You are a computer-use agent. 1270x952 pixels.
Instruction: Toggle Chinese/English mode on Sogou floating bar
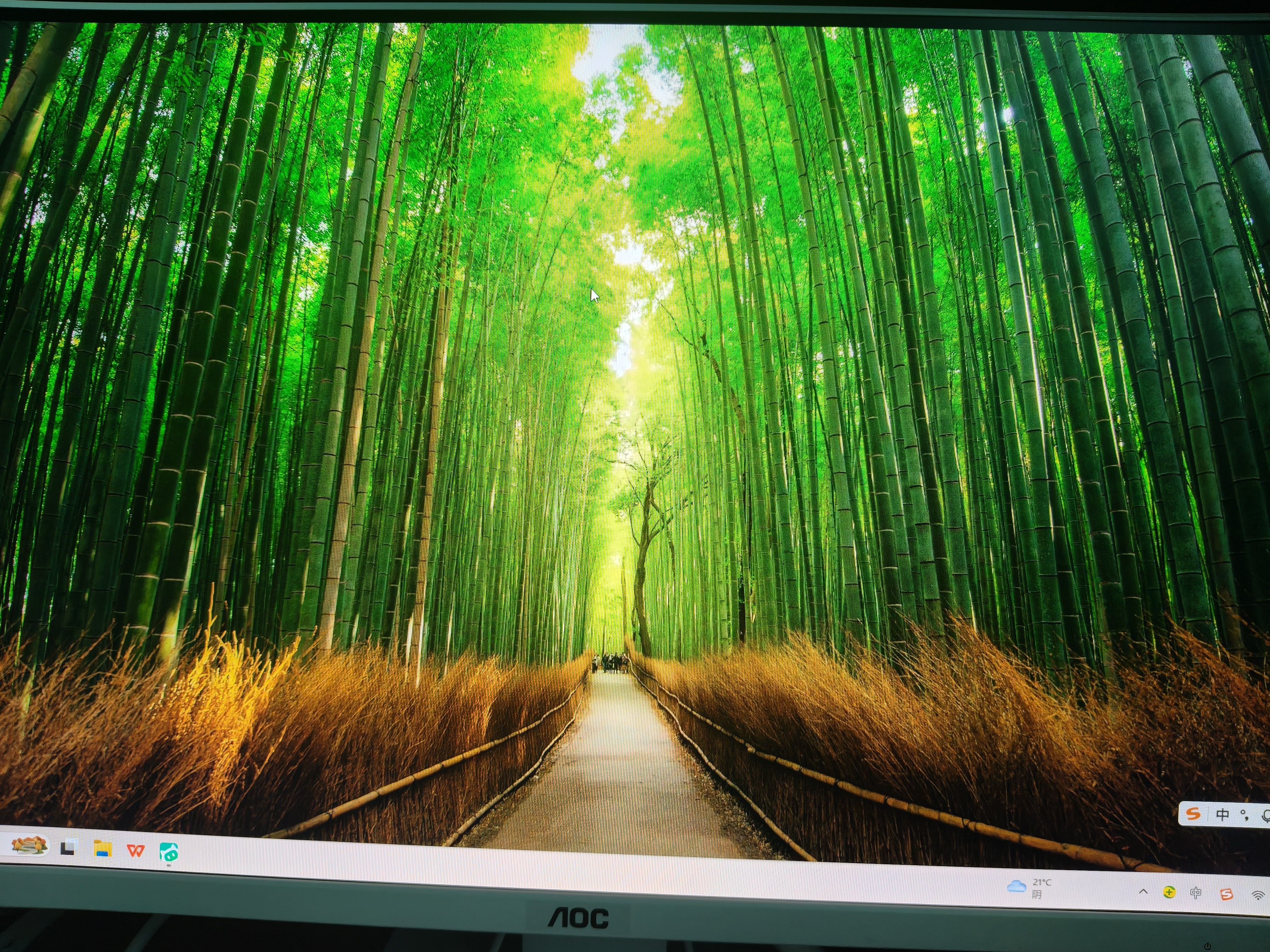point(1222,814)
